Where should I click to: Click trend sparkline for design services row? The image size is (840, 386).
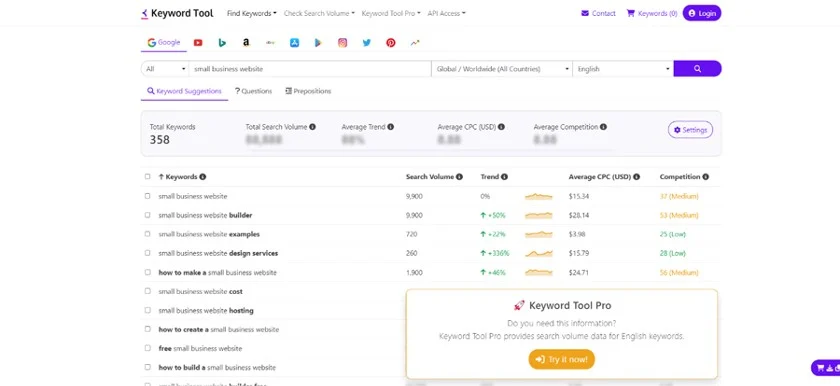(x=538, y=253)
